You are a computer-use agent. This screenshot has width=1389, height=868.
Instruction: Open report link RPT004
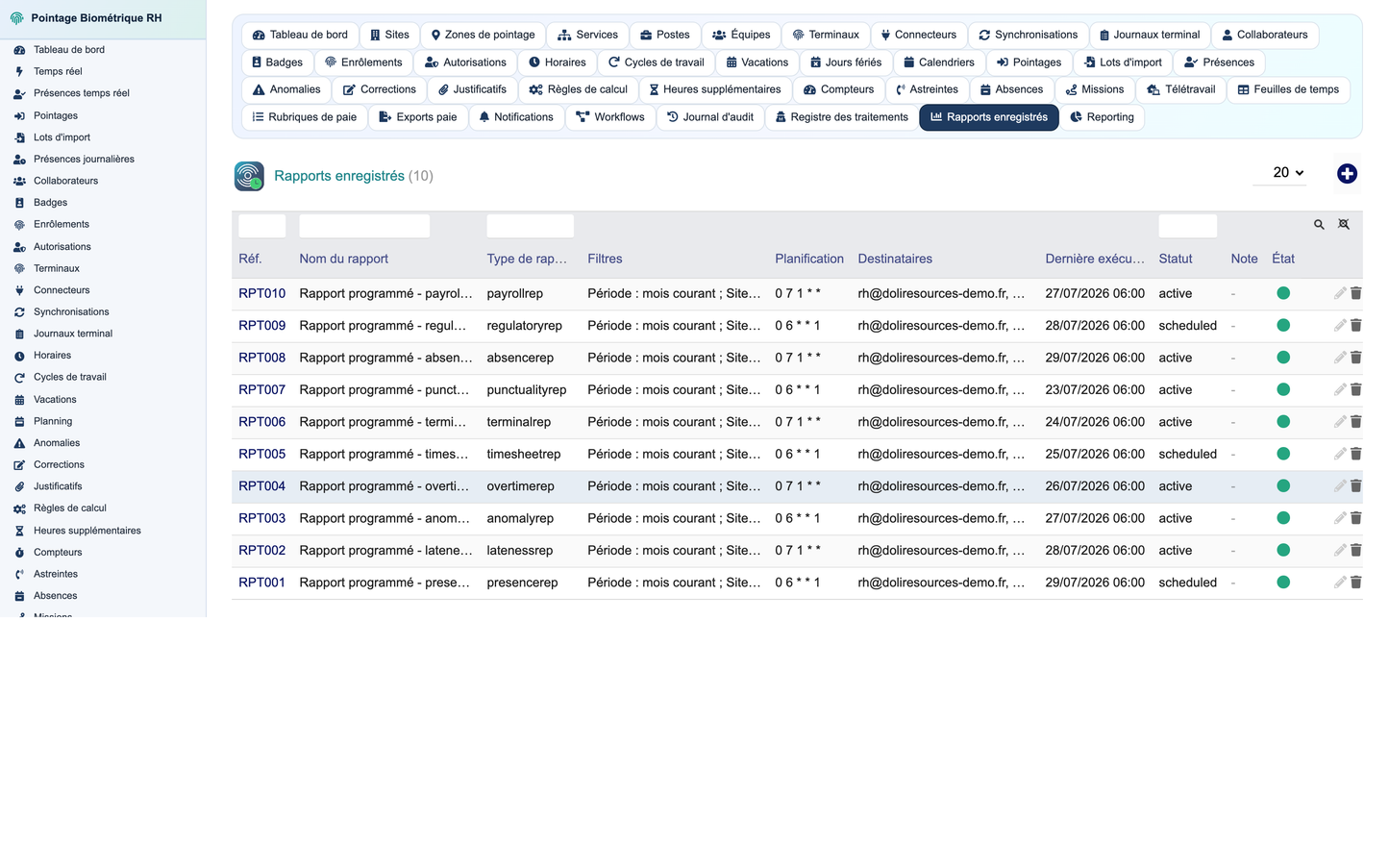coord(261,486)
